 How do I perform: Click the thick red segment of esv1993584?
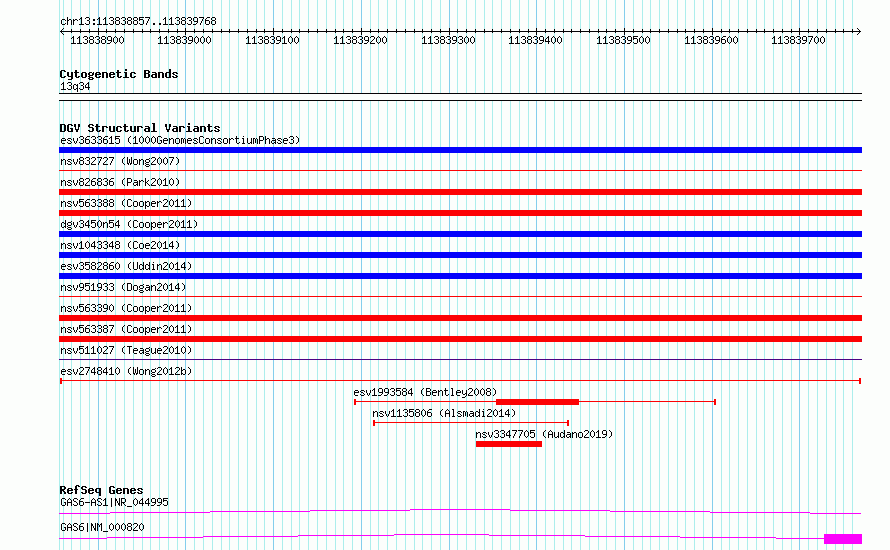pyautogui.click(x=538, y=402)
